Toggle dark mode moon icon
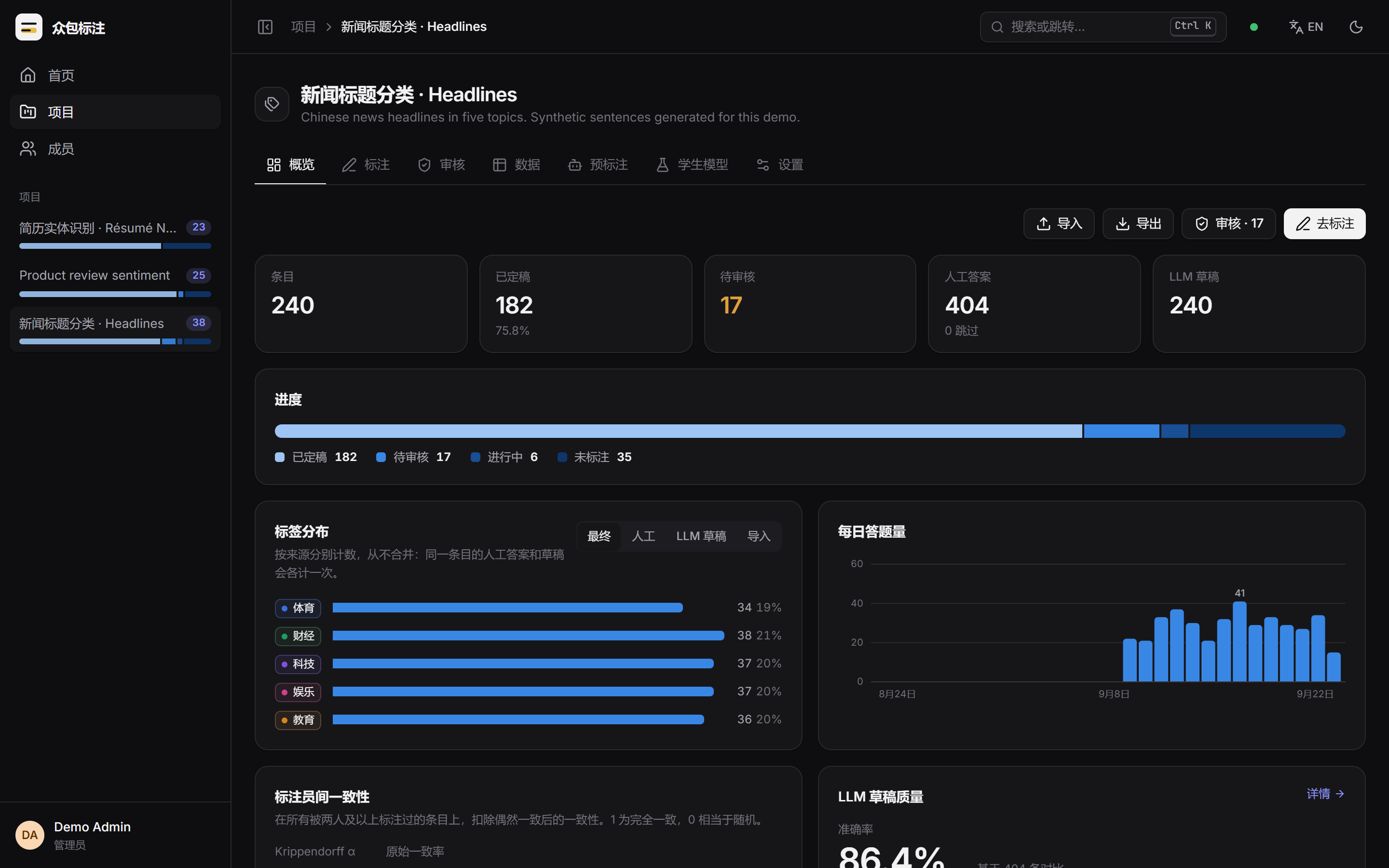This screenshot has height=868, width=1389. coord(1356,27)
